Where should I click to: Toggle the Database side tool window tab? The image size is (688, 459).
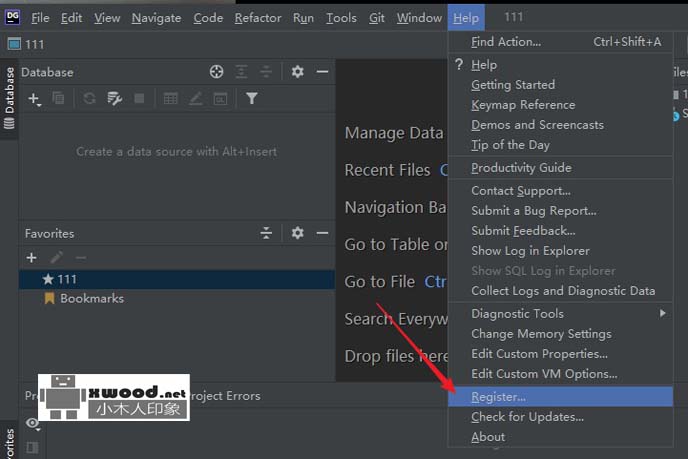(9, 98)
